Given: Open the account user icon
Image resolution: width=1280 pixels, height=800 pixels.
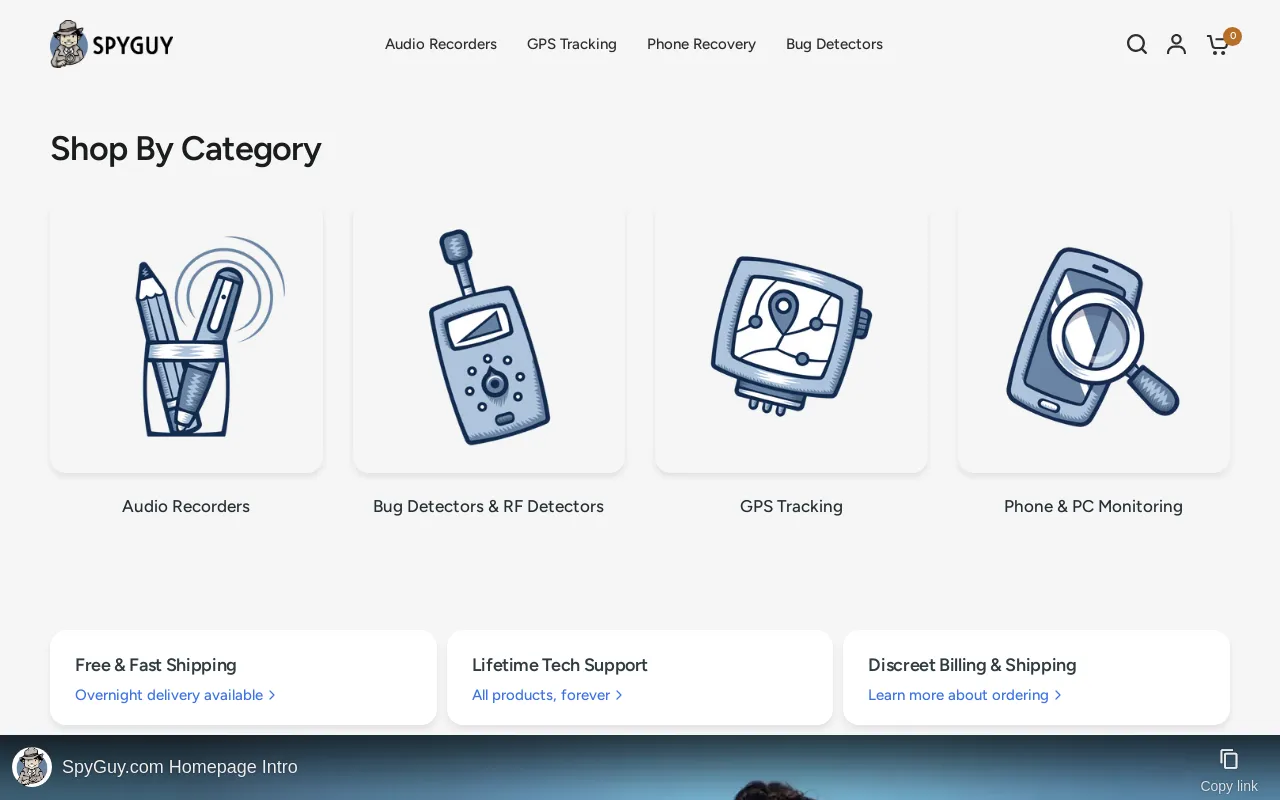Looking at the screenshot, I should click(1176, 44).
